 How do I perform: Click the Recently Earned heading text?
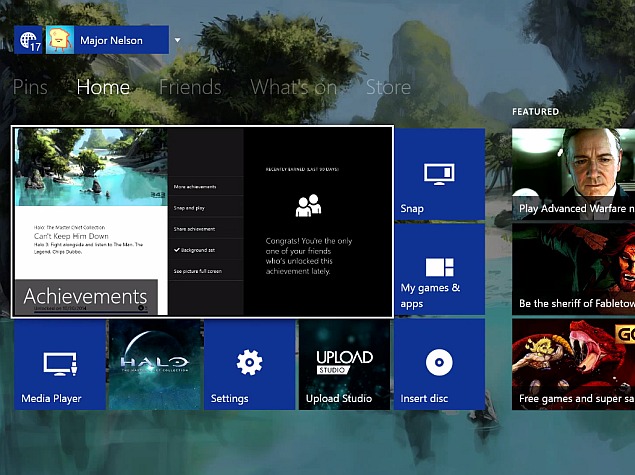coord(302,169)
